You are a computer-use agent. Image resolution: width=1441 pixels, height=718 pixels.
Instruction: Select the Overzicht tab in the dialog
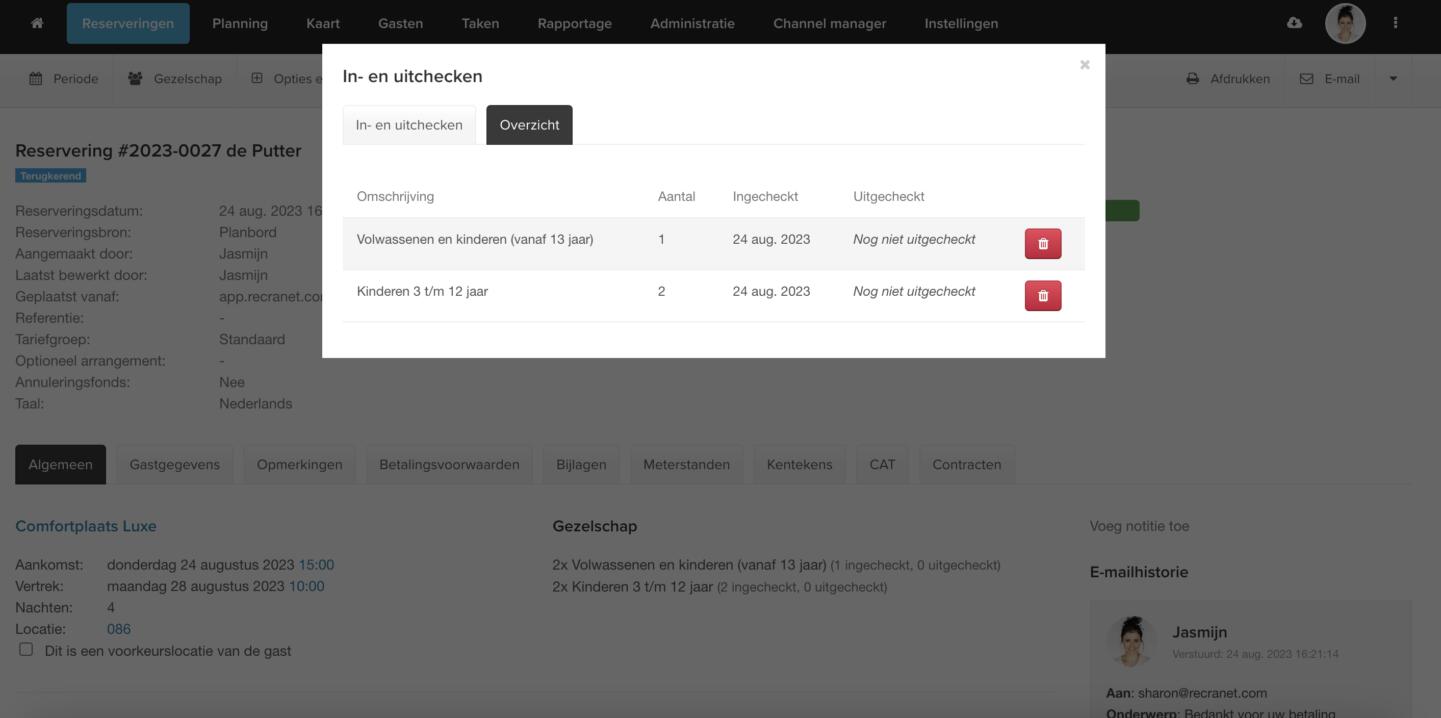click(x=529, y=125)
